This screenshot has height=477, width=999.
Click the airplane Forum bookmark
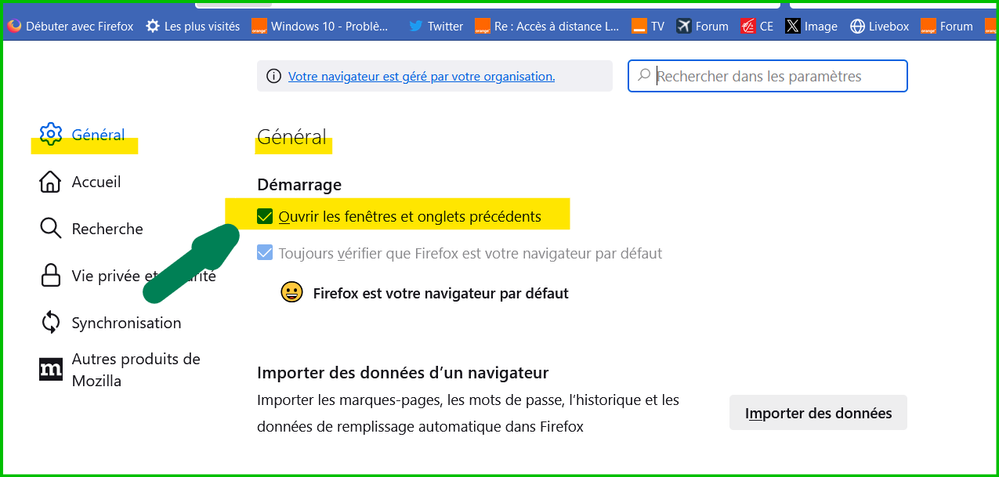point(684,26)
